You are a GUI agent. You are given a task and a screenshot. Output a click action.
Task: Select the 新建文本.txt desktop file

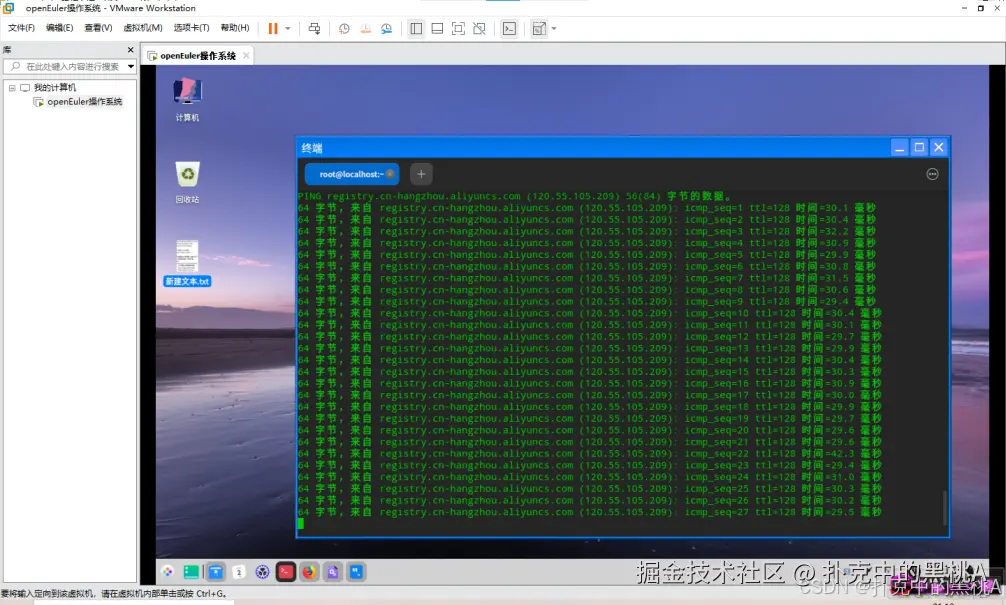click(x=187, y=263)
